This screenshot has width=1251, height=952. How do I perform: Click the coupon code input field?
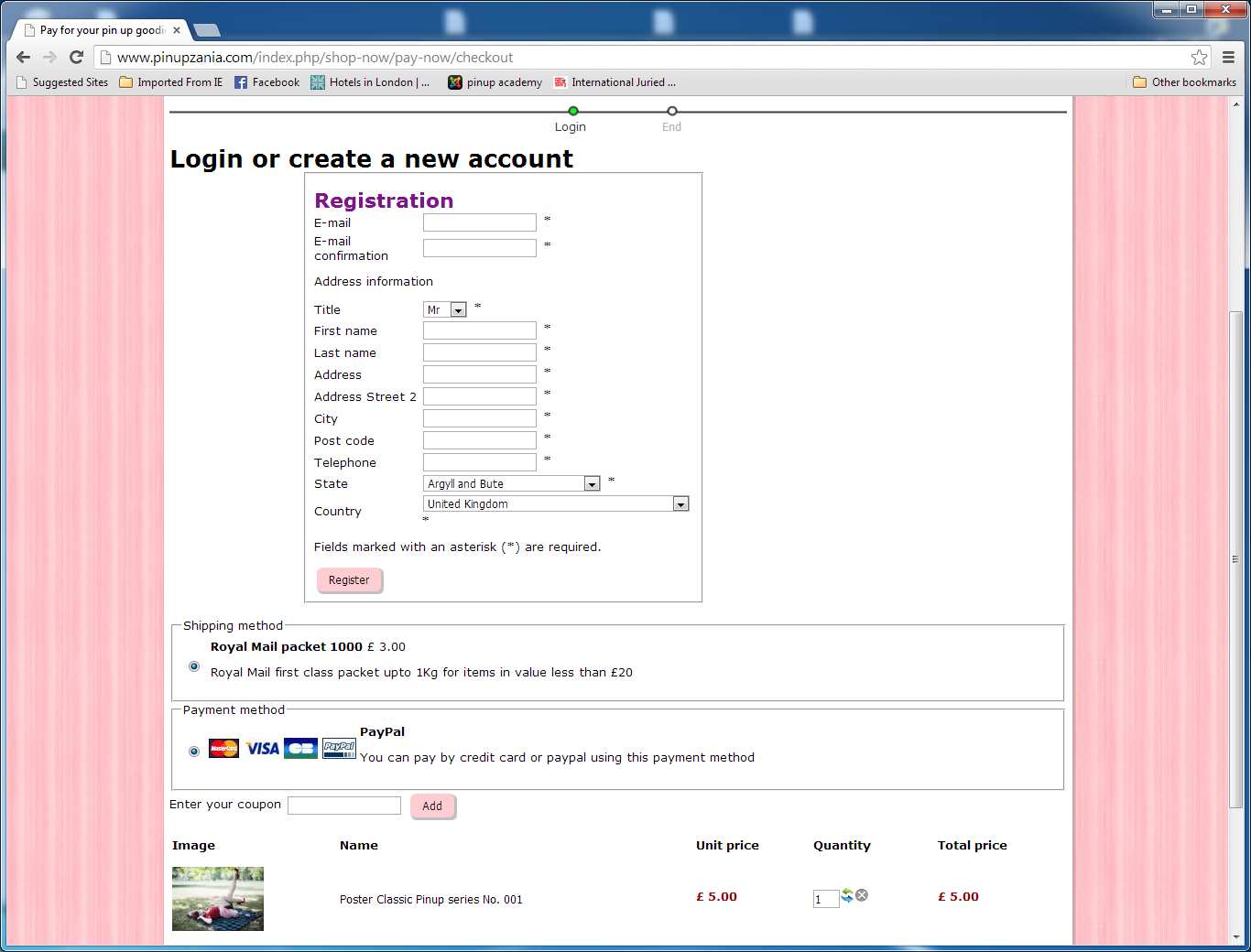click(x=344, y=806)
